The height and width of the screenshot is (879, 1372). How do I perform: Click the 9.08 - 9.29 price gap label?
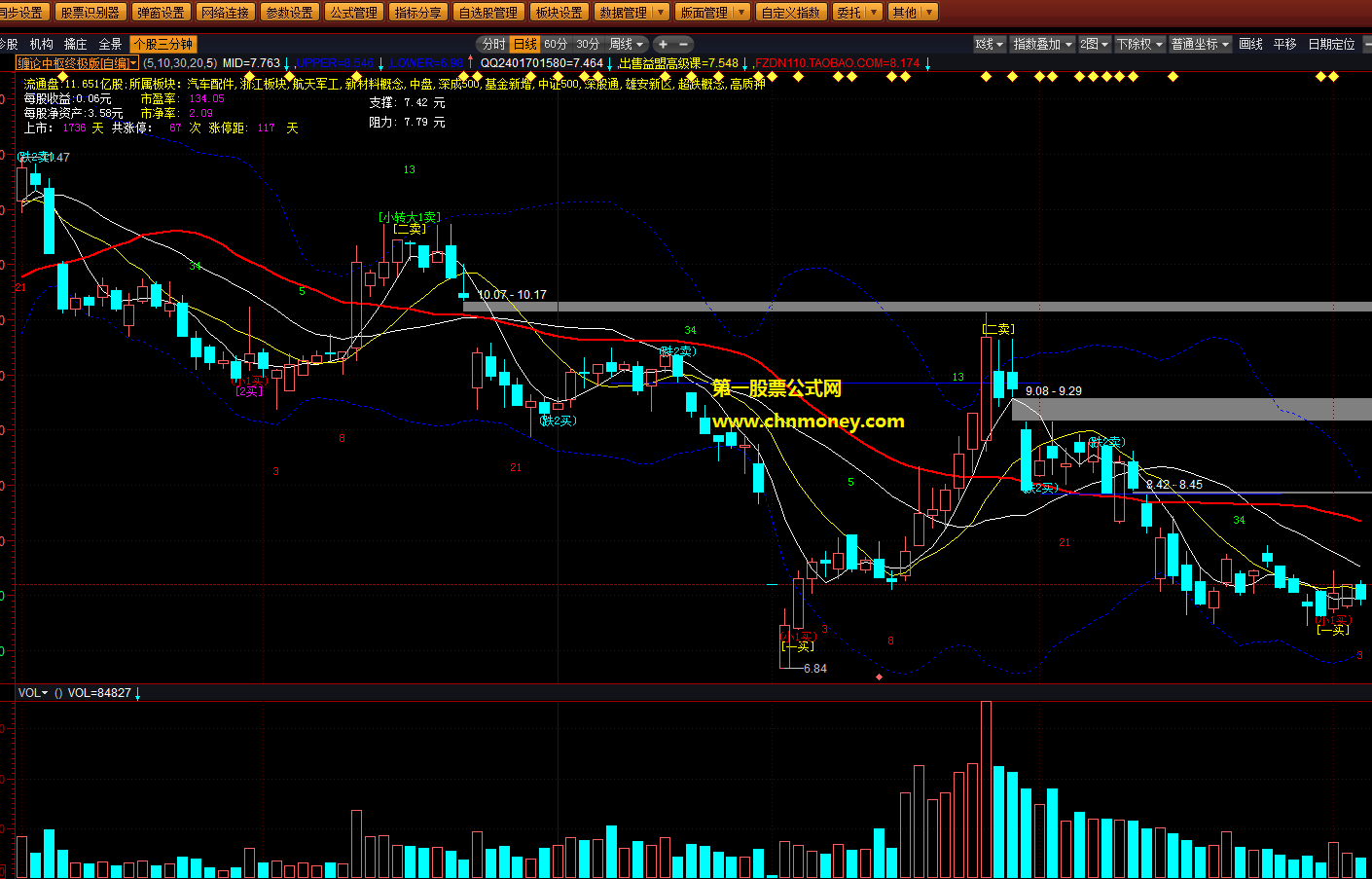[1054, 391]
